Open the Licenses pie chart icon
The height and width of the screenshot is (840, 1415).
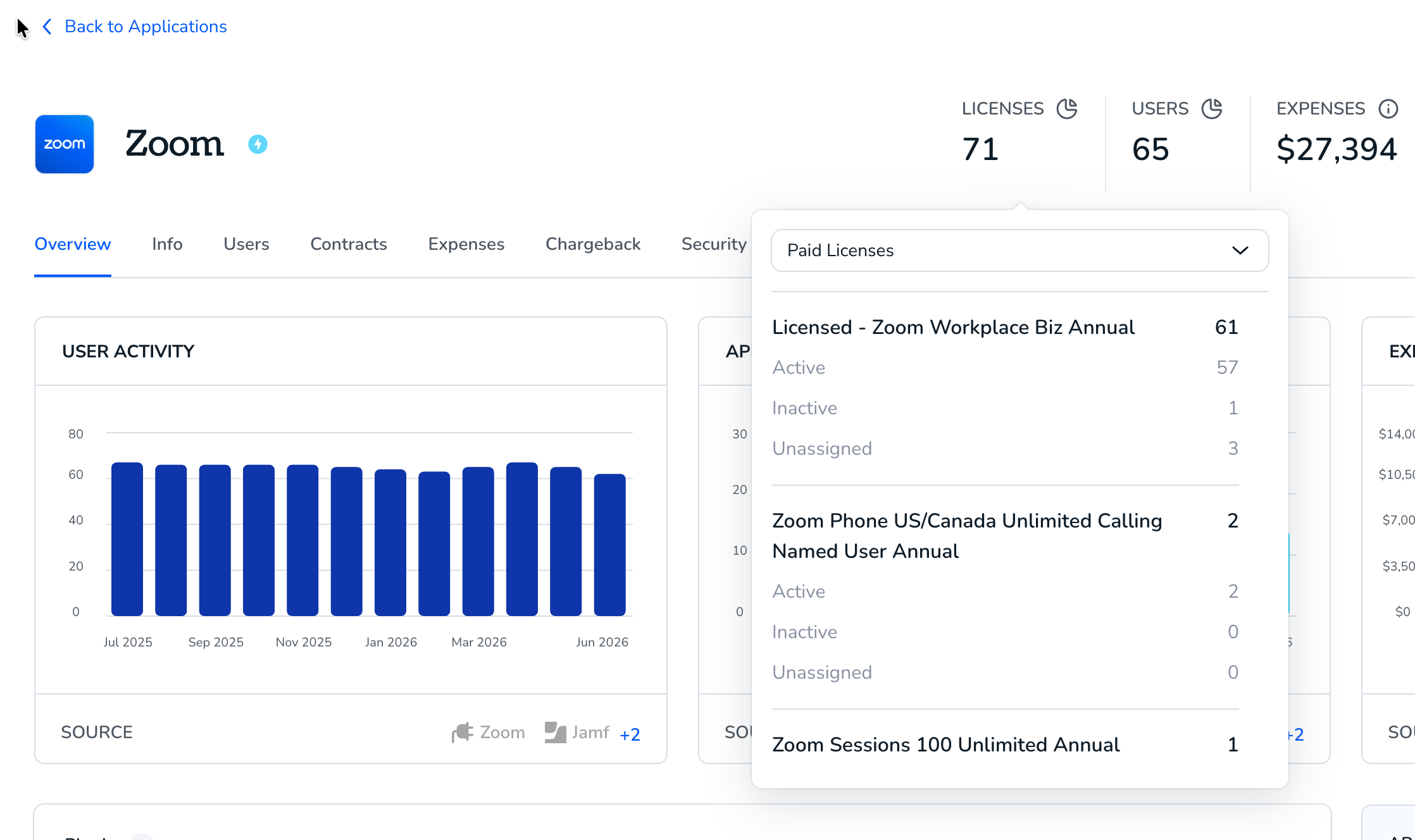coord(1067,109)
